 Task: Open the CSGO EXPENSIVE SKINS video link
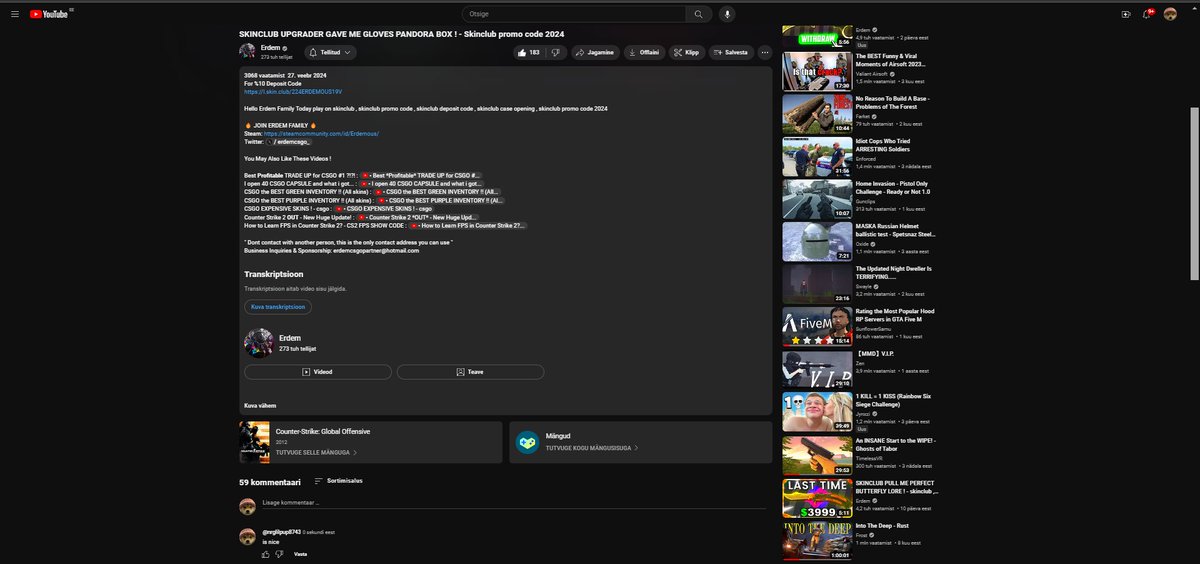383,209
